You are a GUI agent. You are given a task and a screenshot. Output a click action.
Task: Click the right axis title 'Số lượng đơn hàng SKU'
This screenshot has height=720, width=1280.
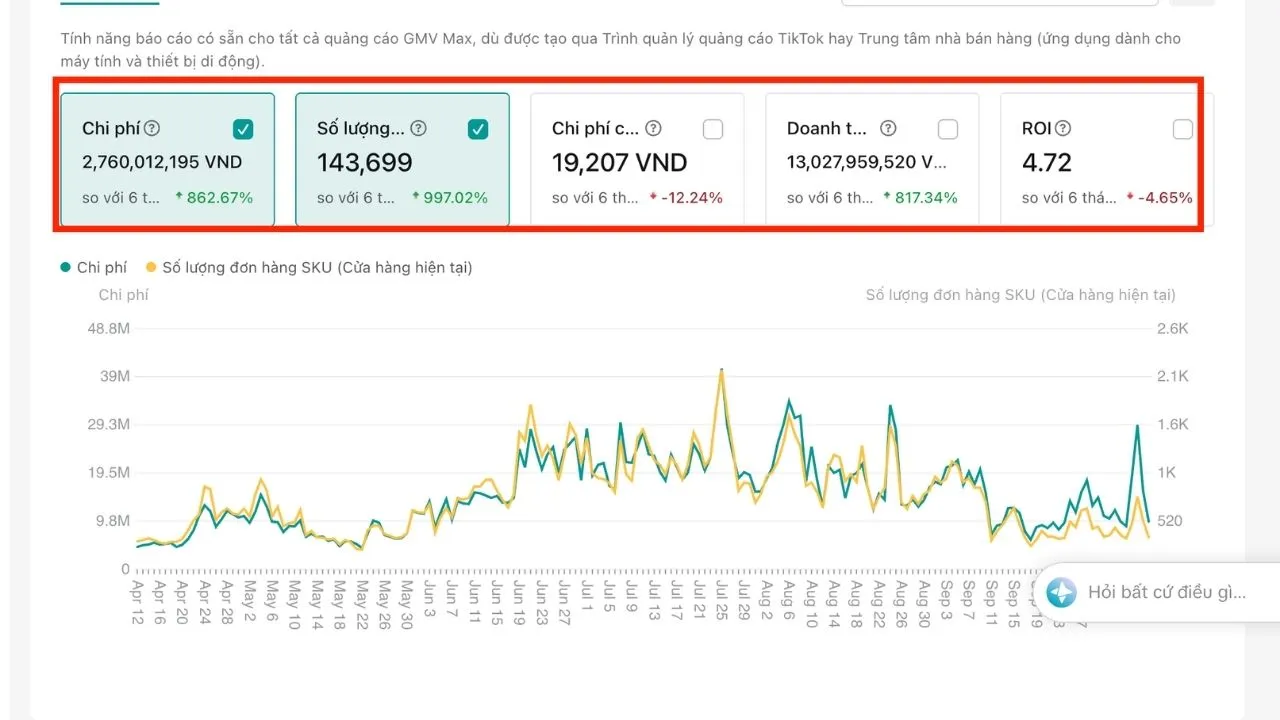coord(1021,295)
